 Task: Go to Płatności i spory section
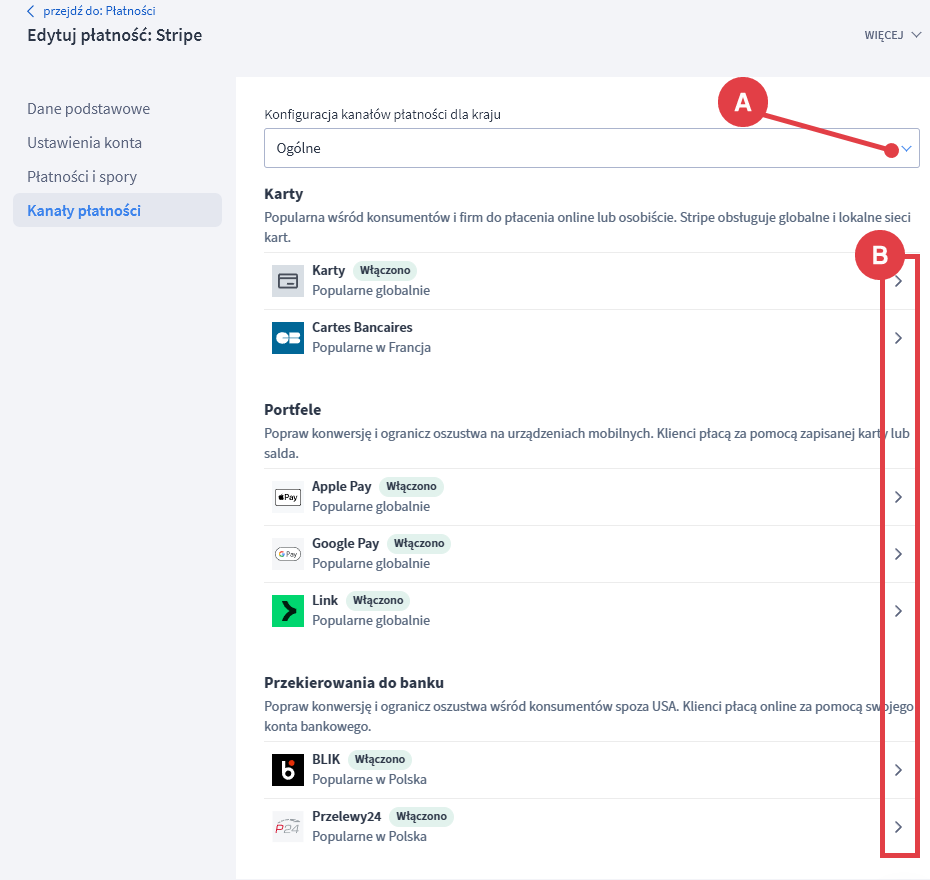point(82,176)
